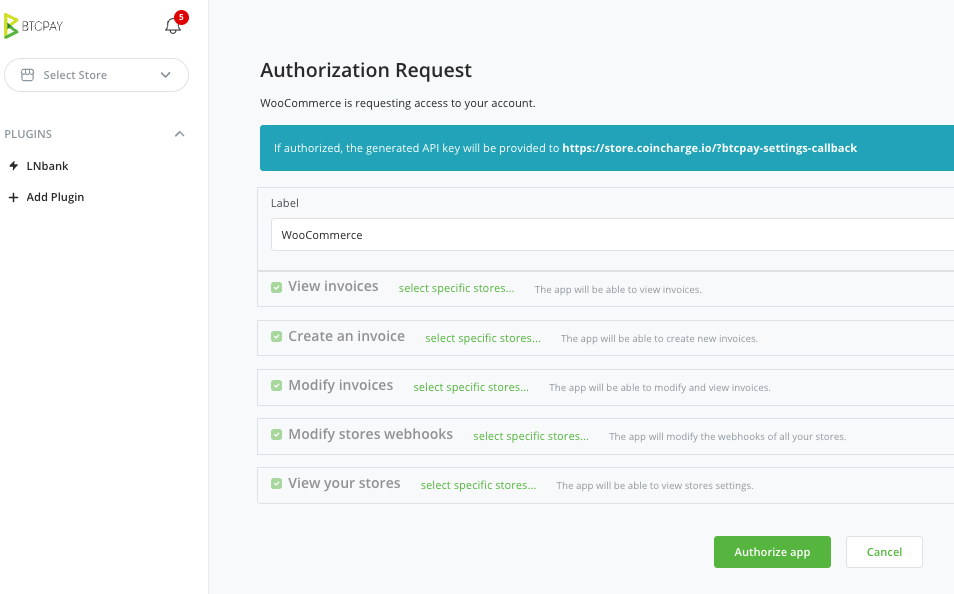Click the store icon in Select Store
Screen dimensions: 954x594
point(27,75)
